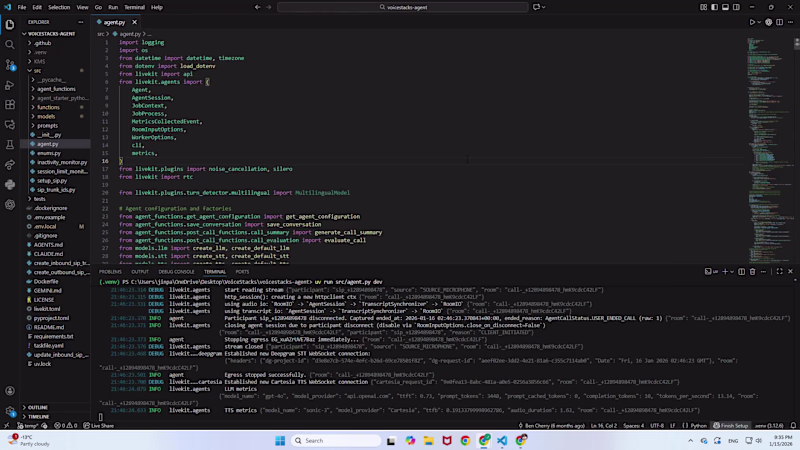Open the Selection menu
The image size is (800, 450).
click(x=59, y=7)
